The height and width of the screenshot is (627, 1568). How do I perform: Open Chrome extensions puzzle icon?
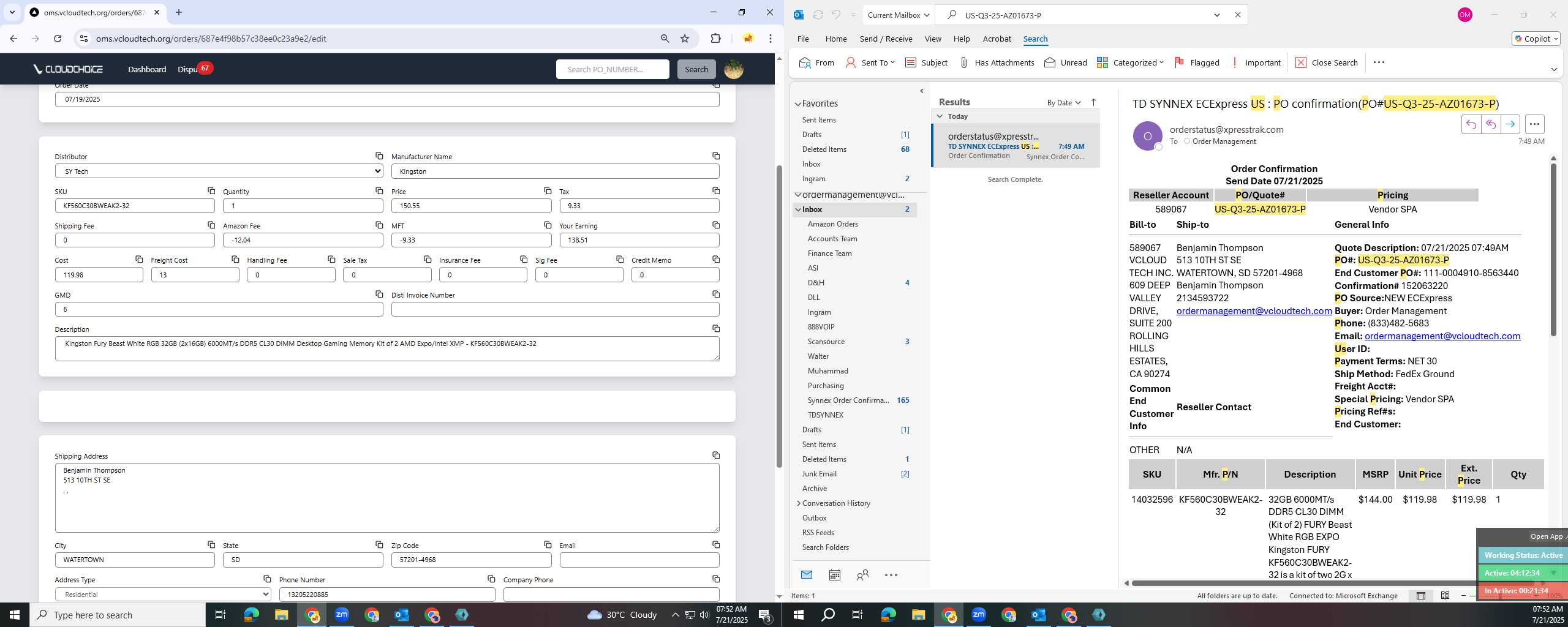715,39
